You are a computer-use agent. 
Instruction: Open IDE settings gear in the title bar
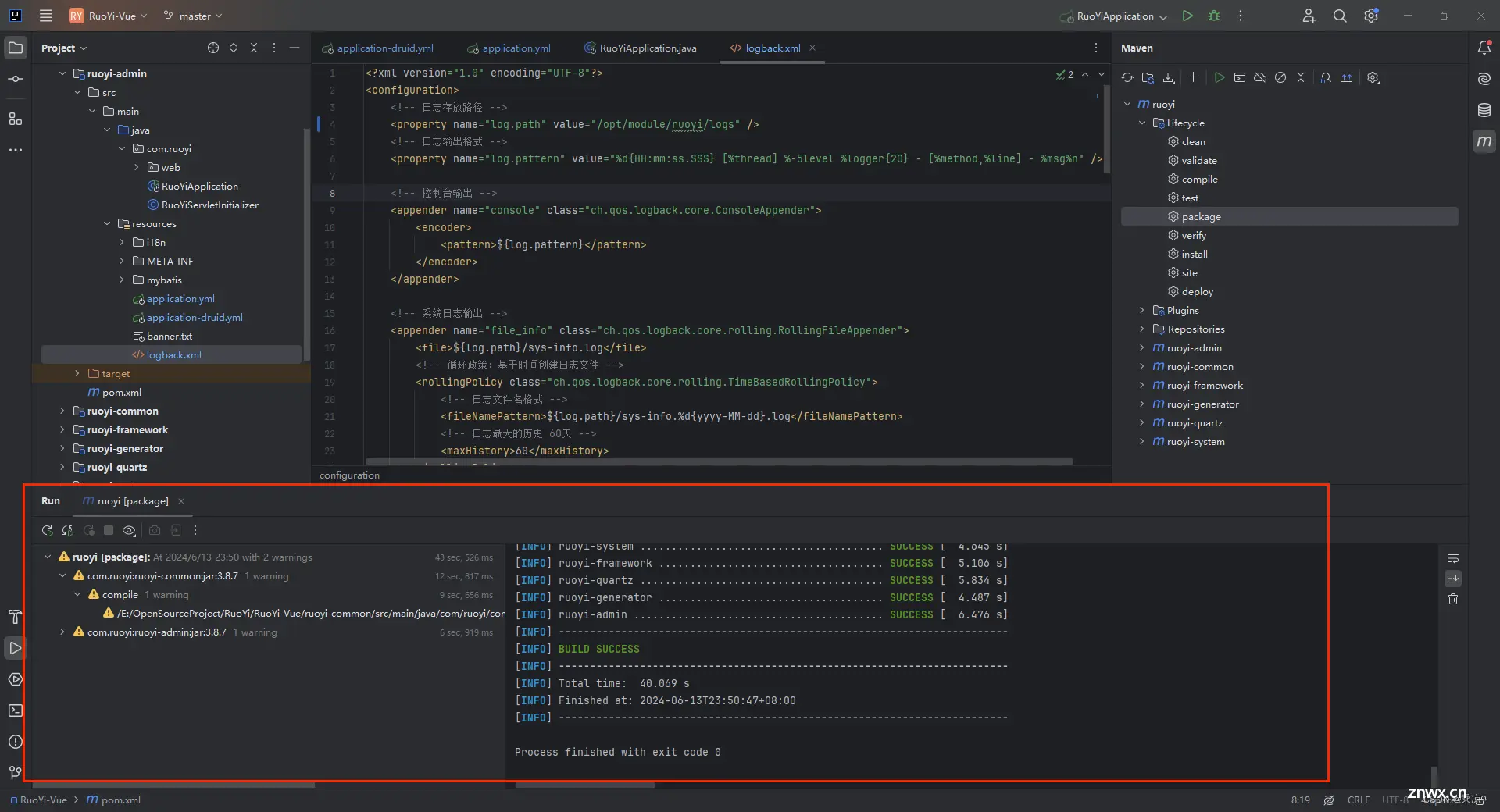point(1371,16)
